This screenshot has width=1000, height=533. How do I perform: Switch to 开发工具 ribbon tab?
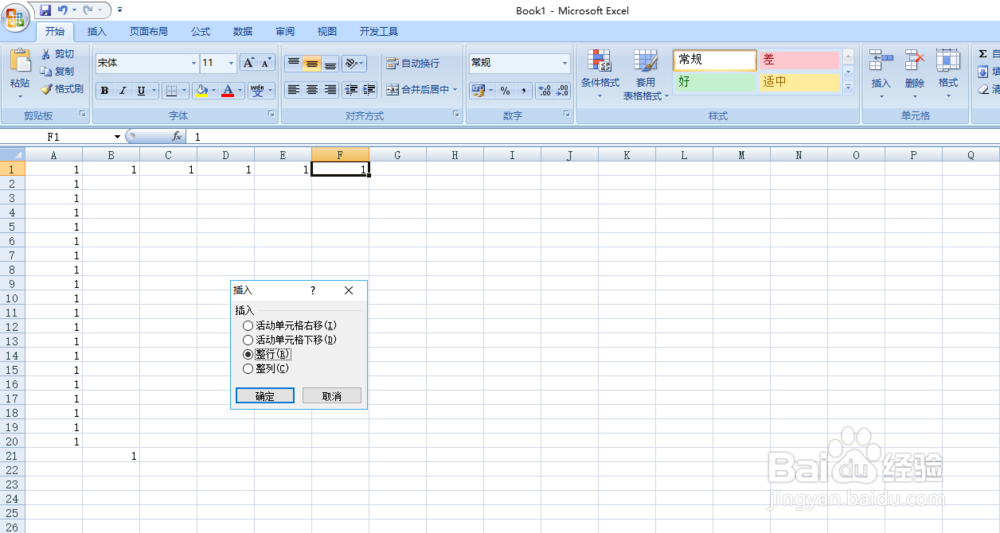coord(379,31)
